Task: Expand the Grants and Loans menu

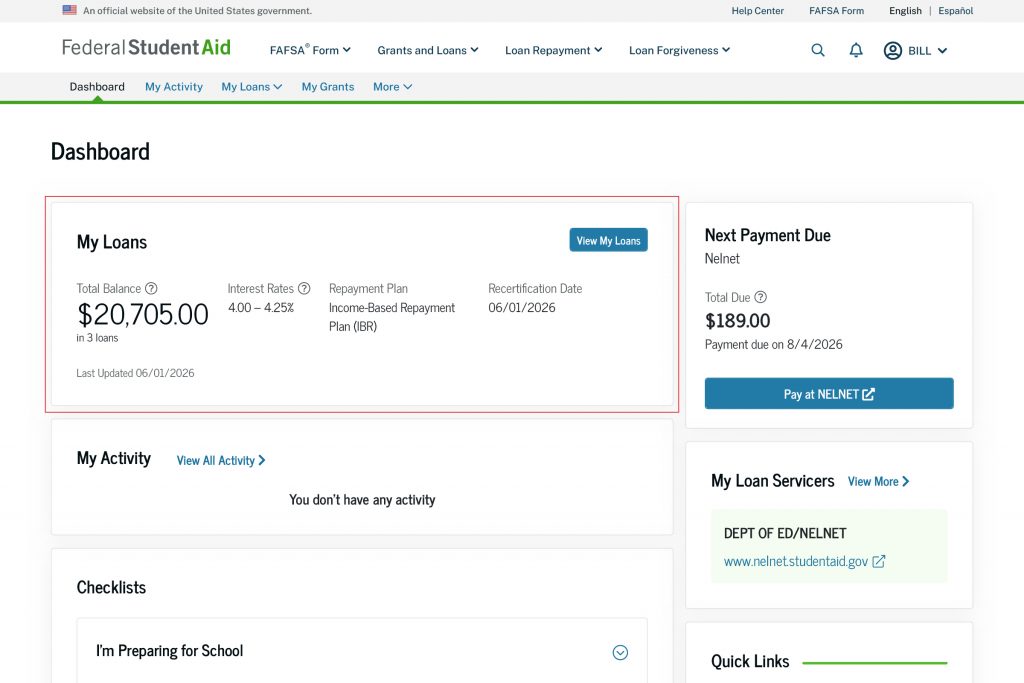Action: (x=428, y=50)
